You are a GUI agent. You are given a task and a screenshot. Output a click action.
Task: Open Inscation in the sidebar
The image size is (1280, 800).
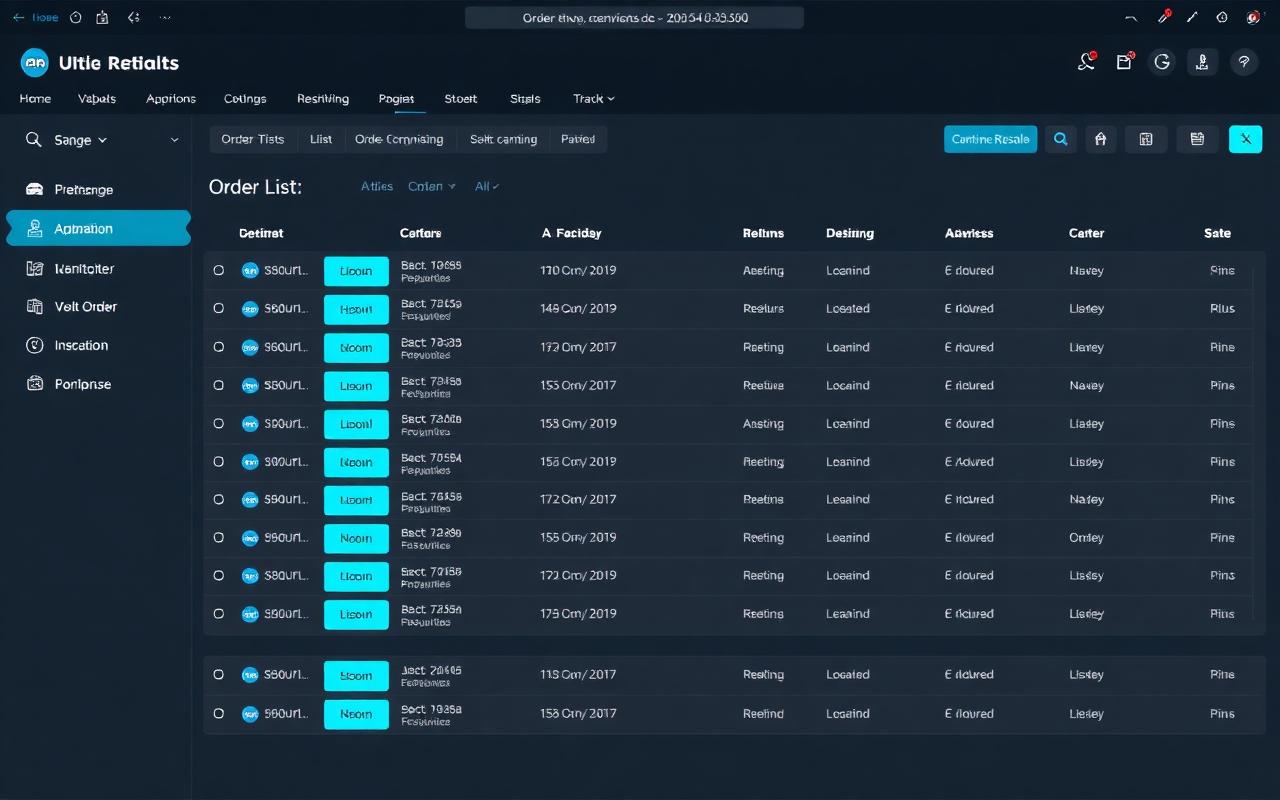tap(96, 345)
